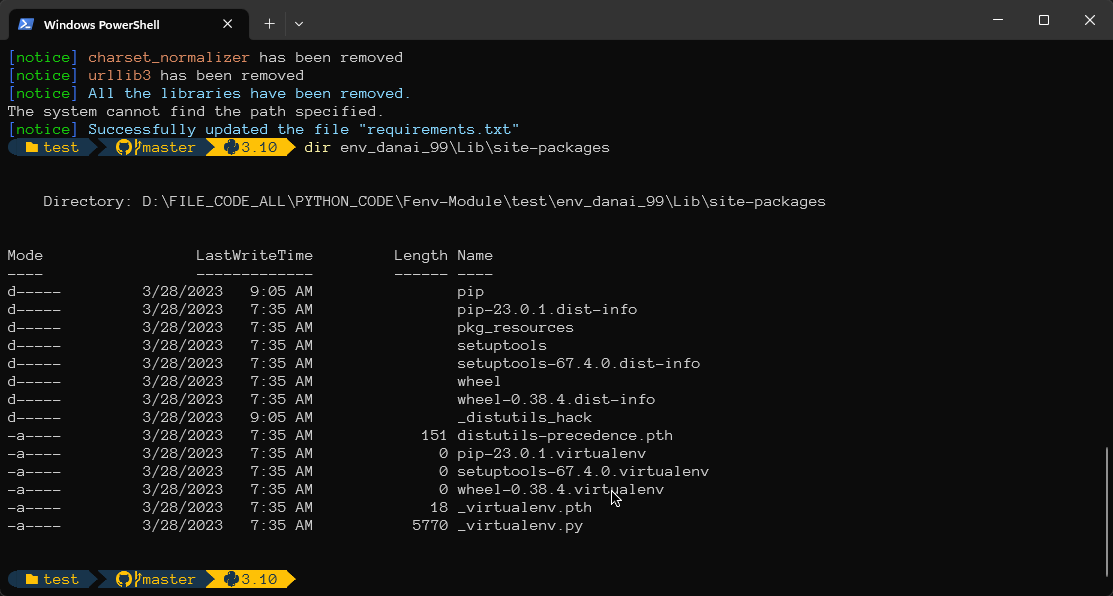Click Python 3.10 segment before dir command
The height and width of the screenshot is (596, 1113).
250,147
